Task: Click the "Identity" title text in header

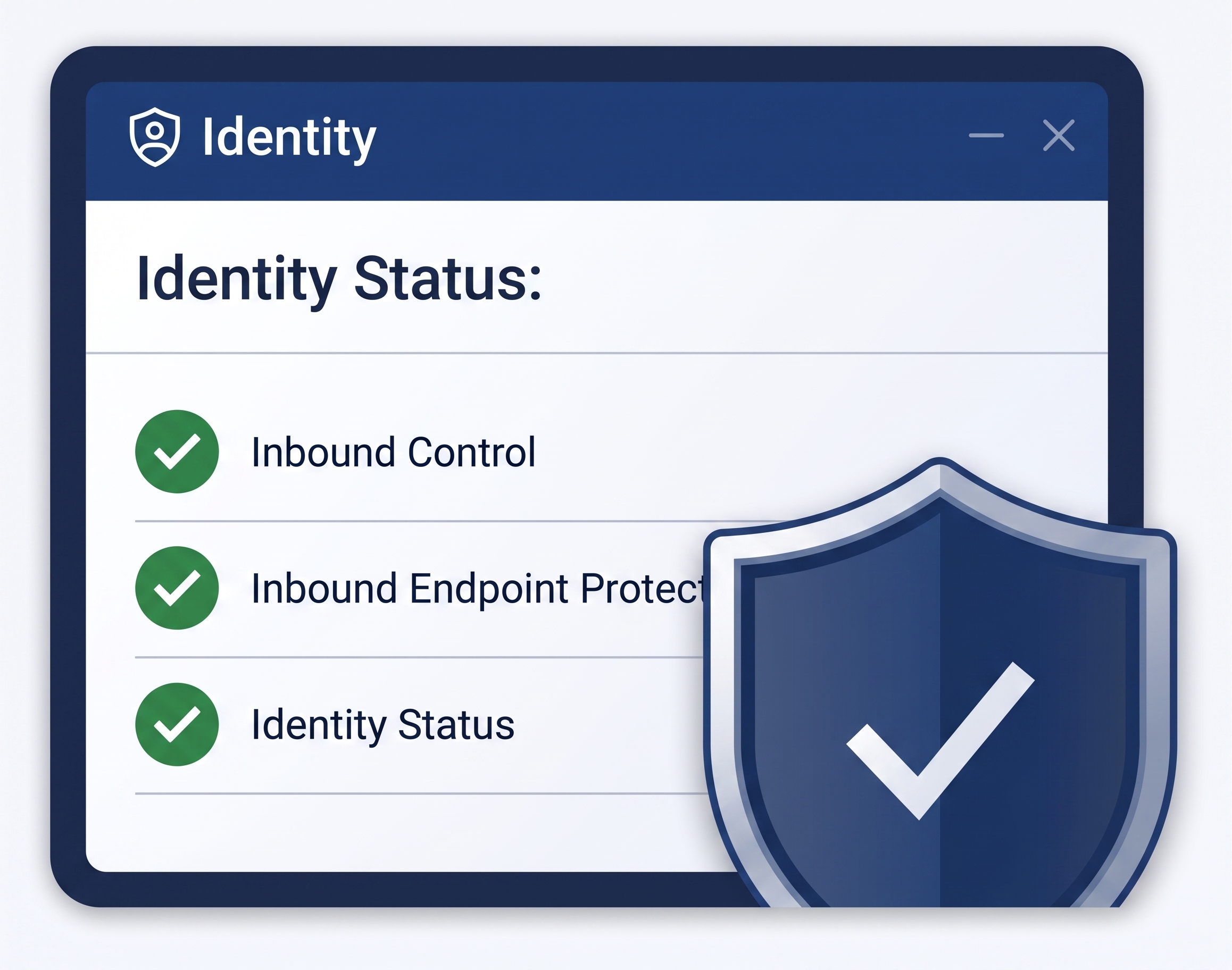Action: point(289,137)
